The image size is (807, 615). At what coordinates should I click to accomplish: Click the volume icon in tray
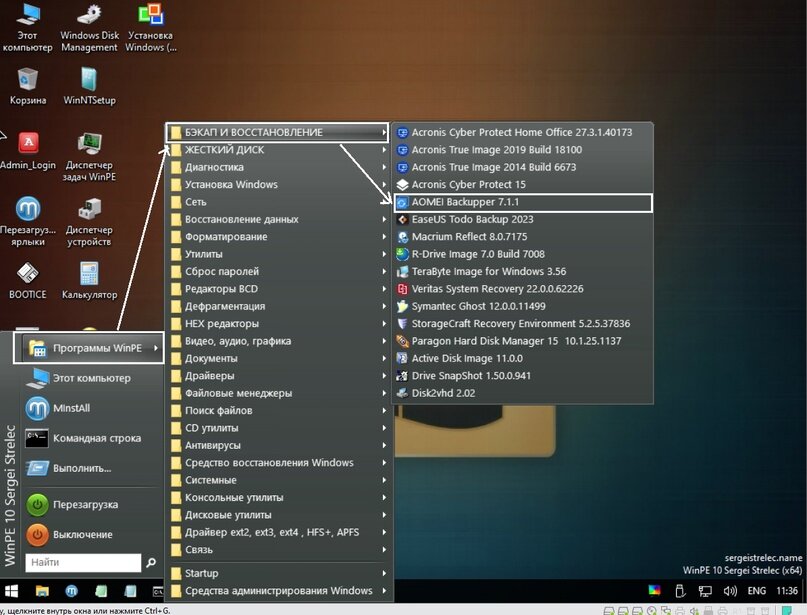[x=730, y=591]
